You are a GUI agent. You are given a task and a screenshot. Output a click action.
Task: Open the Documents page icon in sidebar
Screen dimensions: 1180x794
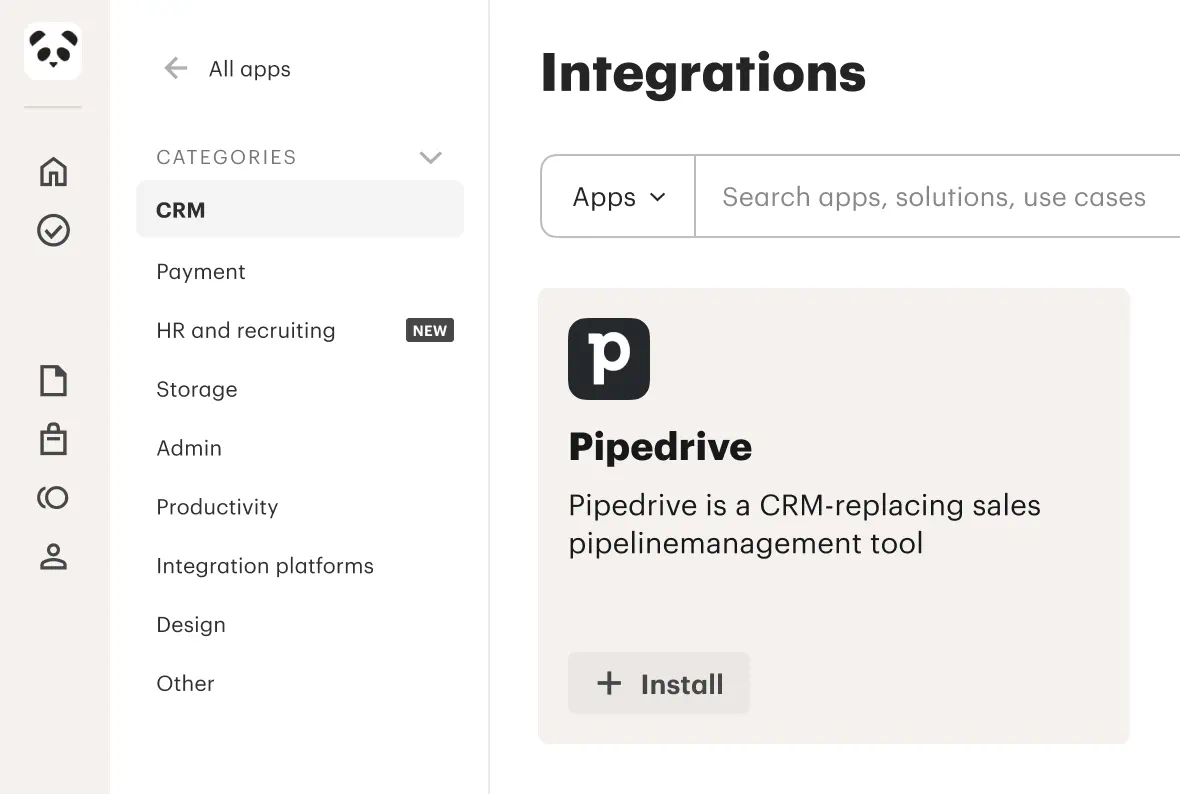pos(53,380)
